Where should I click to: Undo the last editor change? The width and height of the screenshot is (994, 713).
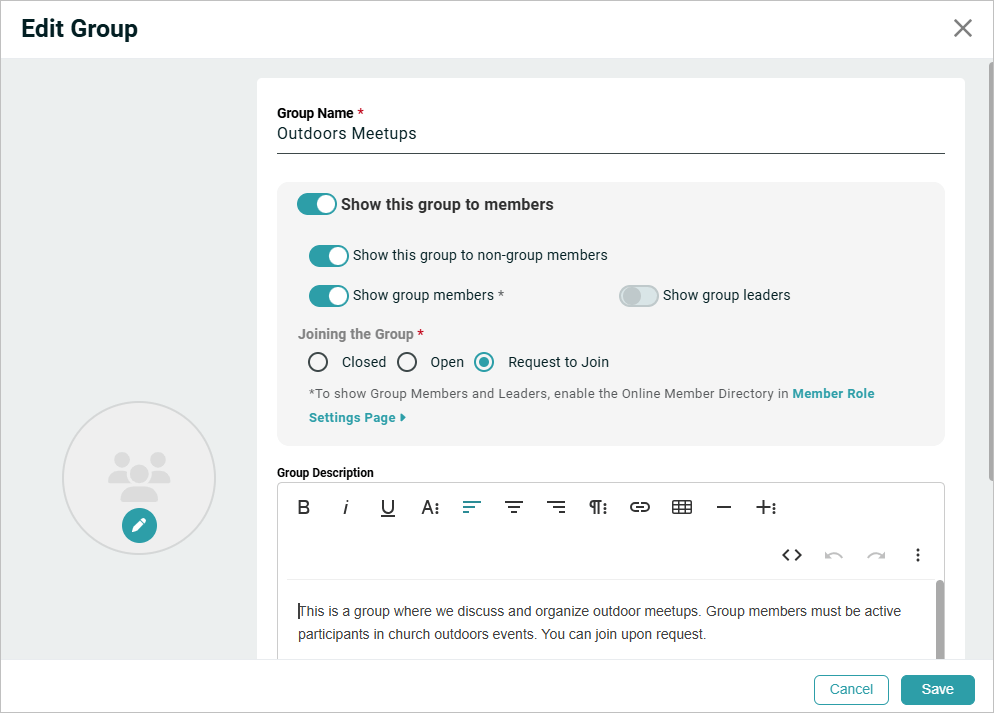(x=834, y=555)
